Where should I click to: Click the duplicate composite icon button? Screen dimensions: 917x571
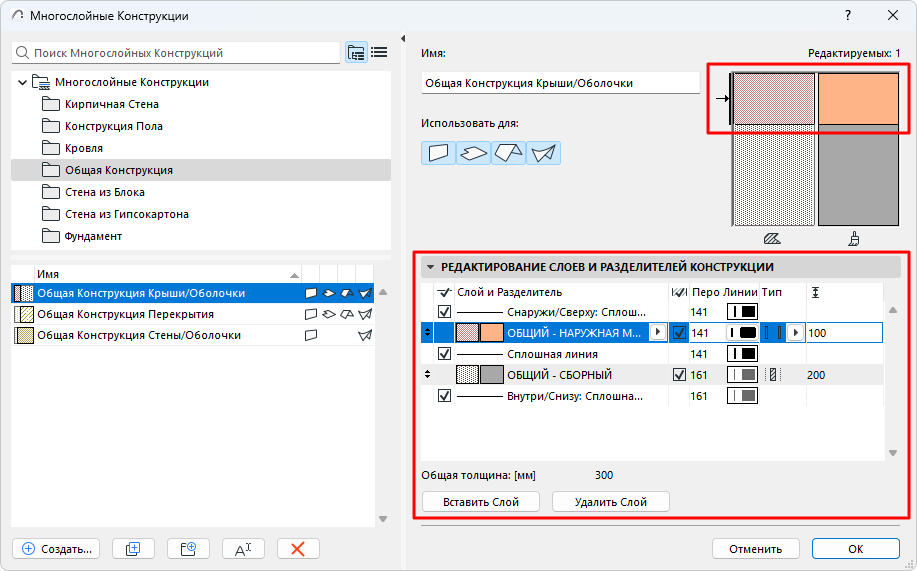point(133,549)
